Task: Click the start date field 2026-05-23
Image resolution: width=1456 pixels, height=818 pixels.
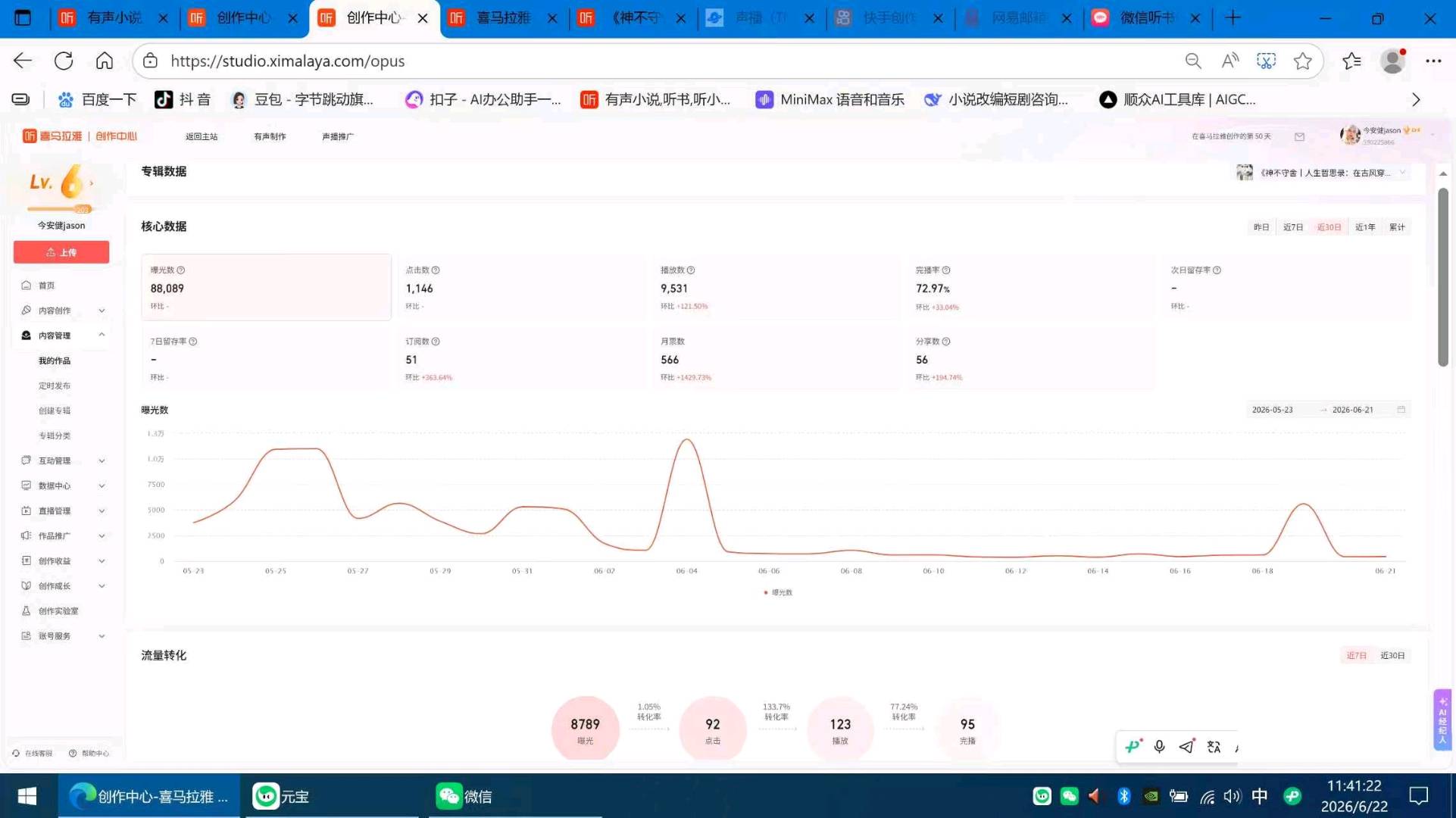Action: coord(1273,410)
